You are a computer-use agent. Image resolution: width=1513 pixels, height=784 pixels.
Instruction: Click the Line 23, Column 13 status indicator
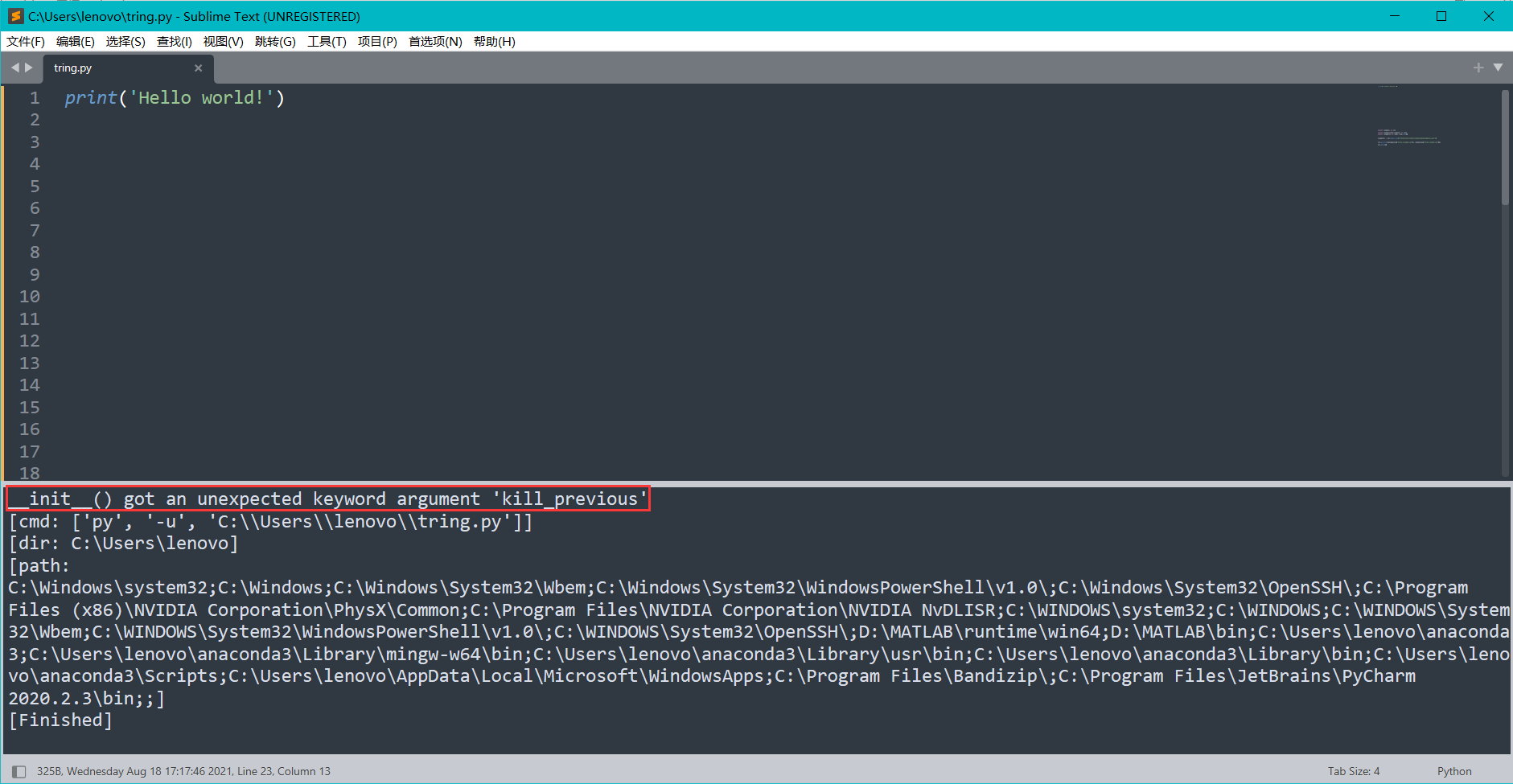(282, 770)
